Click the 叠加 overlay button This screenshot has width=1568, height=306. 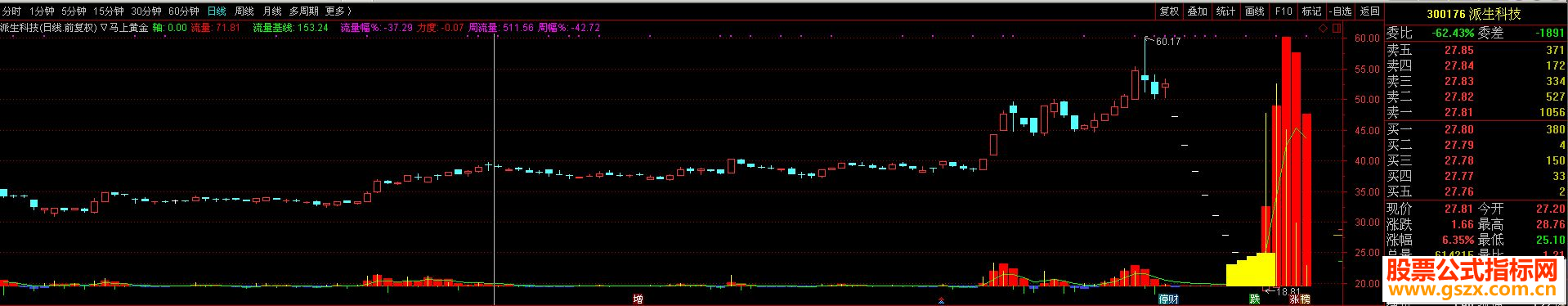click(1198, 11)
